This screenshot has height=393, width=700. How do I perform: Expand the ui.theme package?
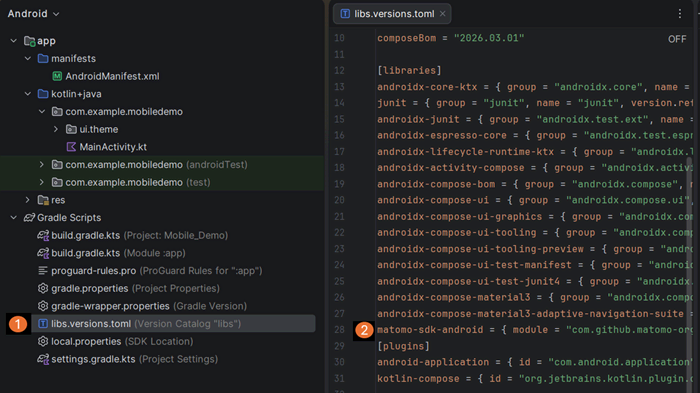coord(56,129)
